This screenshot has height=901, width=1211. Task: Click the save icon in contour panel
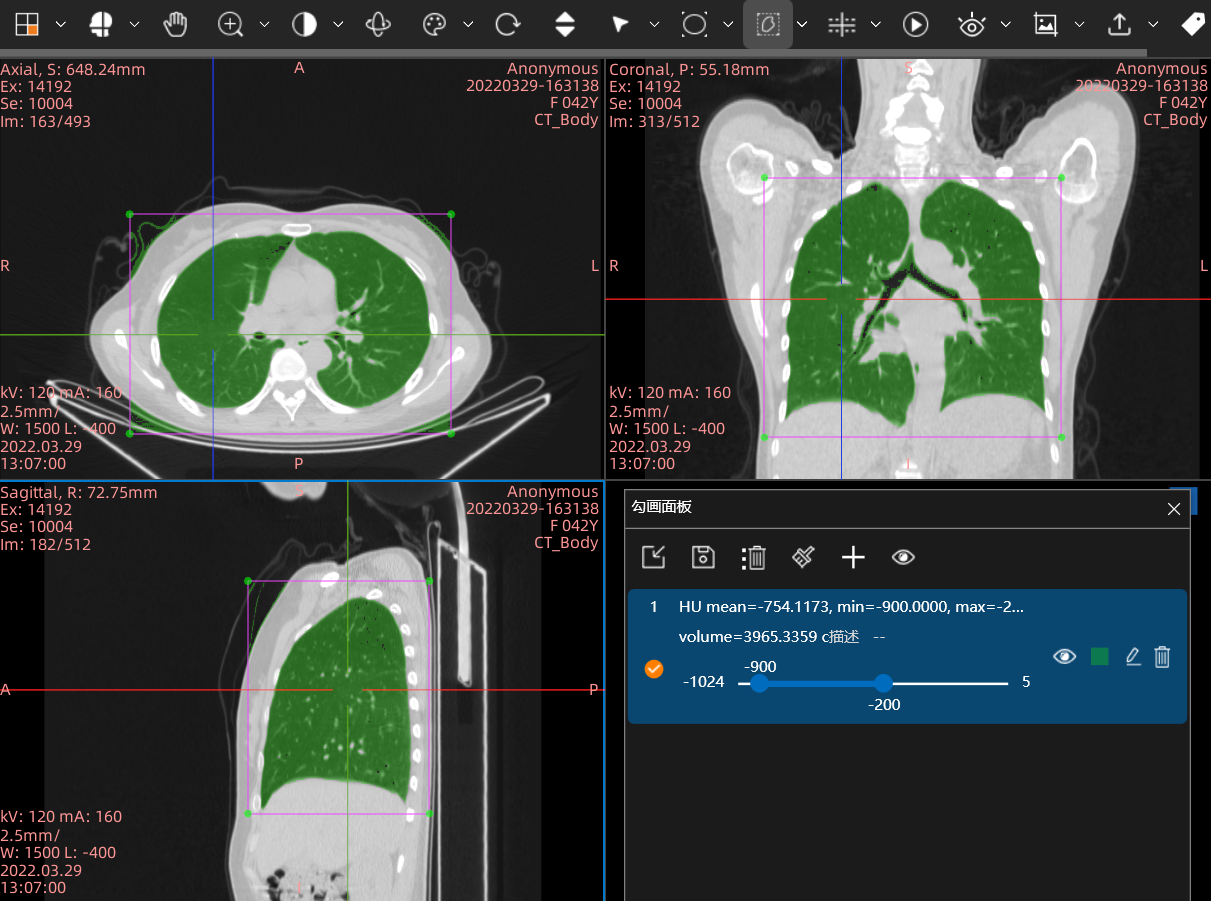(703, 557)
